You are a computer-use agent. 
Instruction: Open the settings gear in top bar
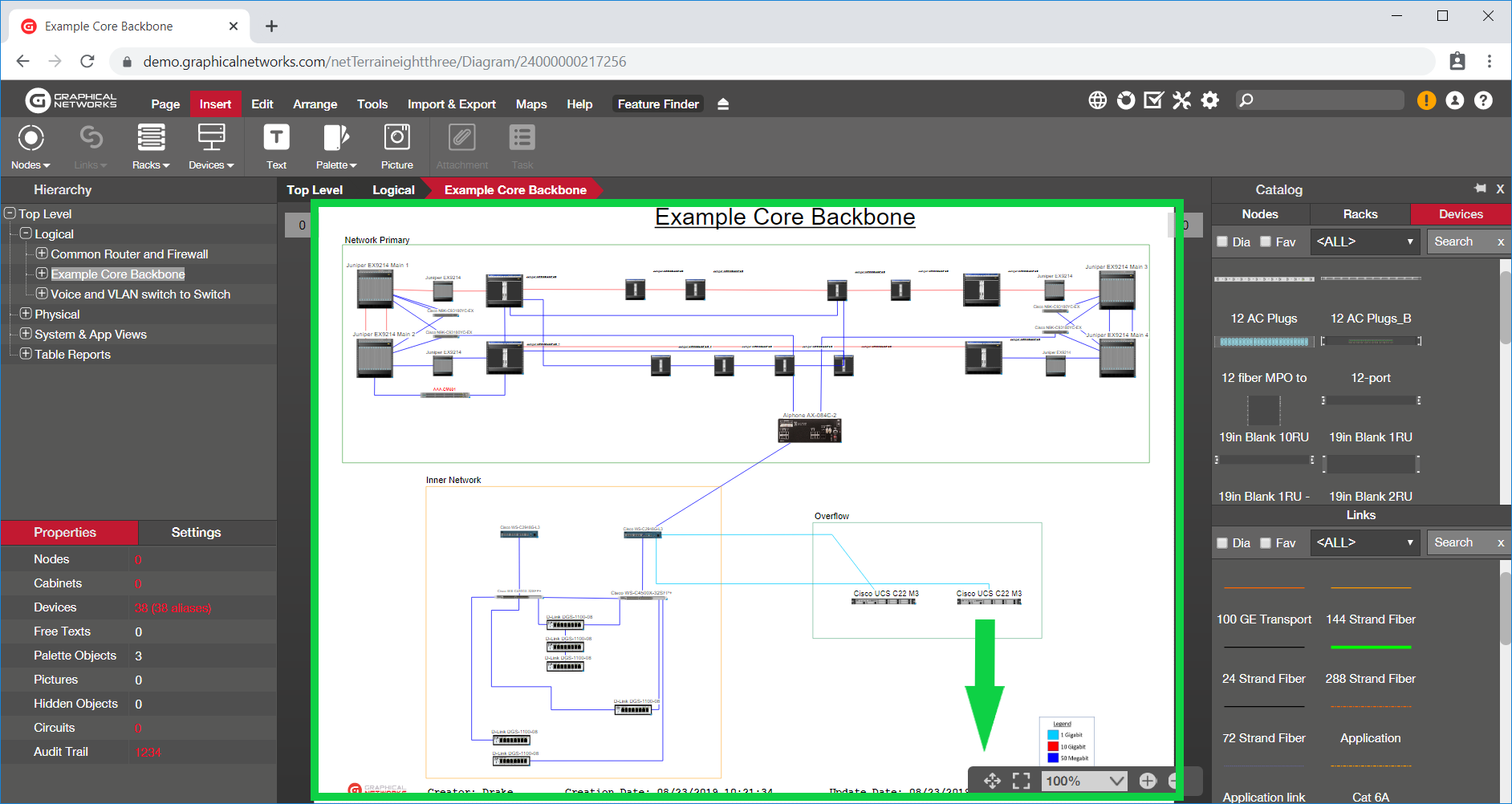[x=1209, y=100]
